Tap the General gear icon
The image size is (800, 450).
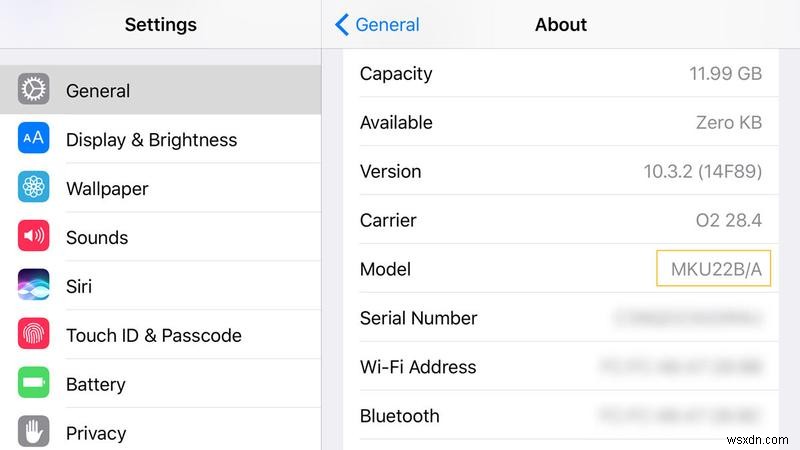coord(33,90)
